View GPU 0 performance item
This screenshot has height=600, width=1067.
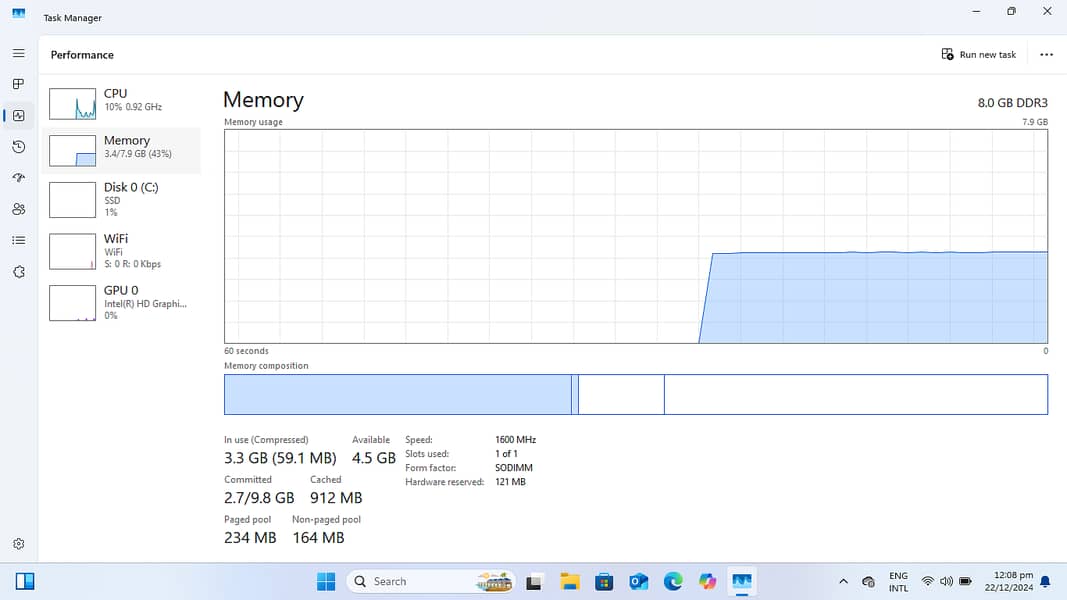click(120, 302)
